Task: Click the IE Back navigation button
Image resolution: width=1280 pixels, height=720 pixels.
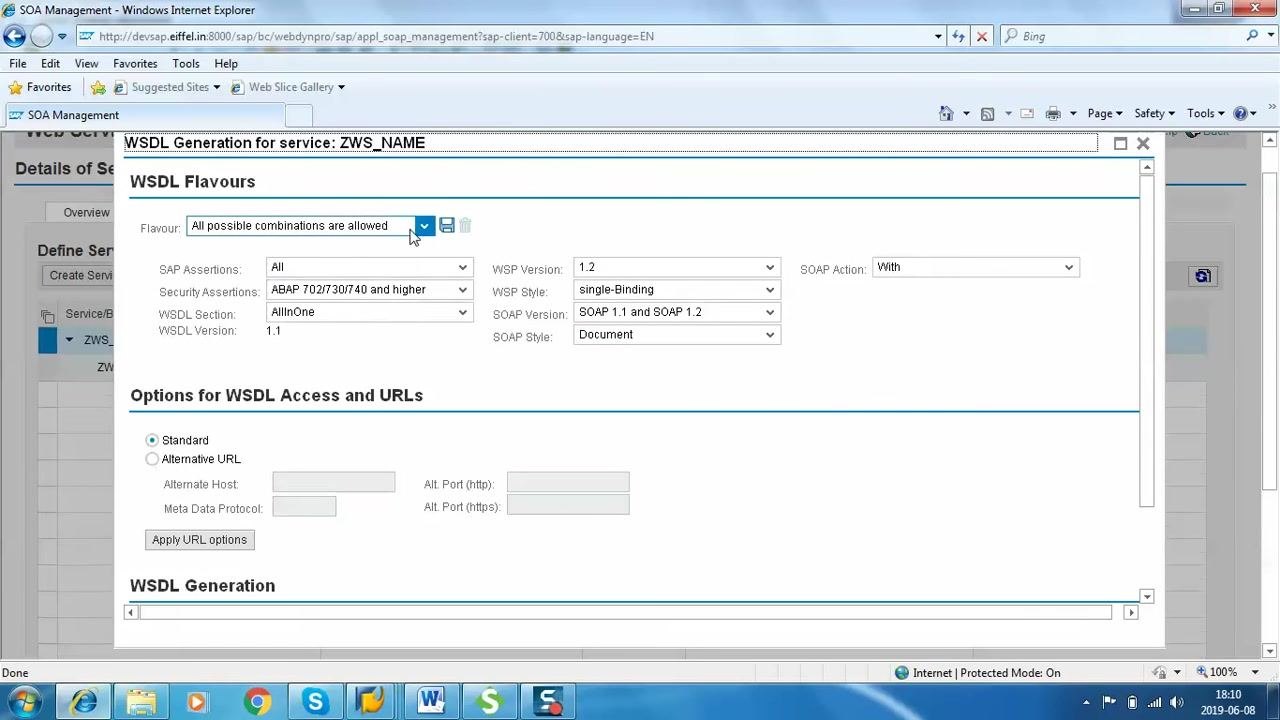Action: click(x=14, y=36)
